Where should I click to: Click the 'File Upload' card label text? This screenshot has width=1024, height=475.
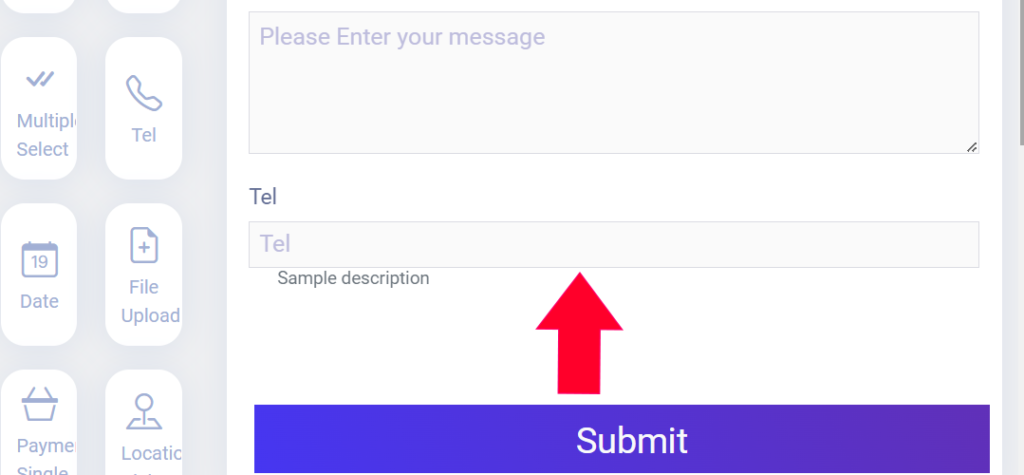pos(150,301)
